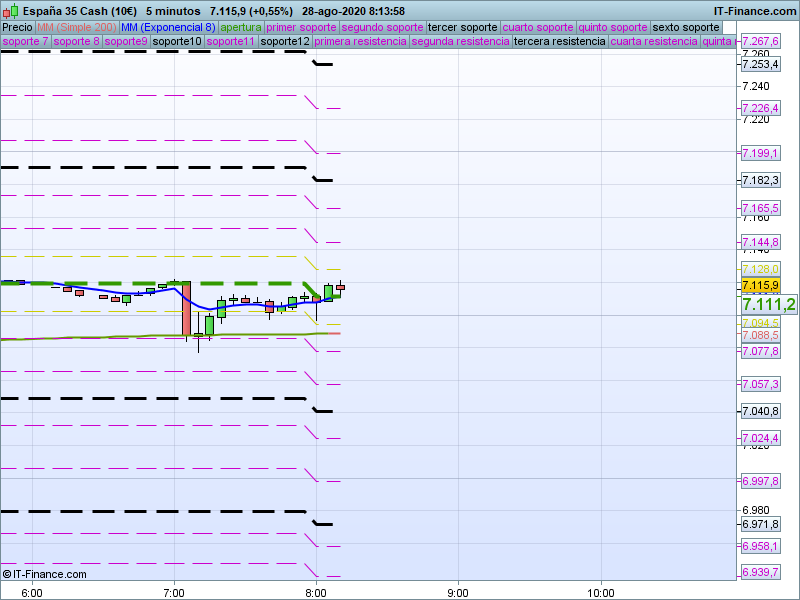Click the 'tercera resistencia' legend label
This screenshot has width=800, height=600.
click(559, 42)
